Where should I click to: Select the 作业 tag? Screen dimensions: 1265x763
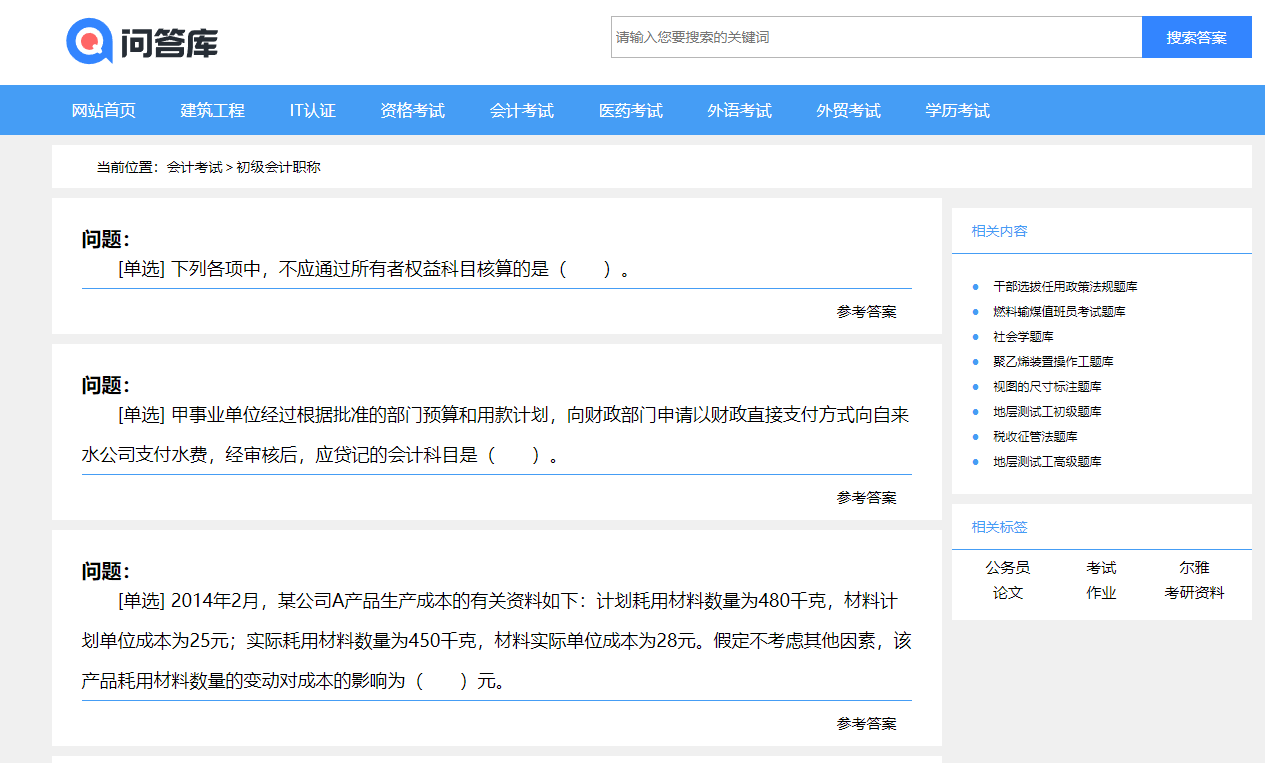tap(1101, 592)
